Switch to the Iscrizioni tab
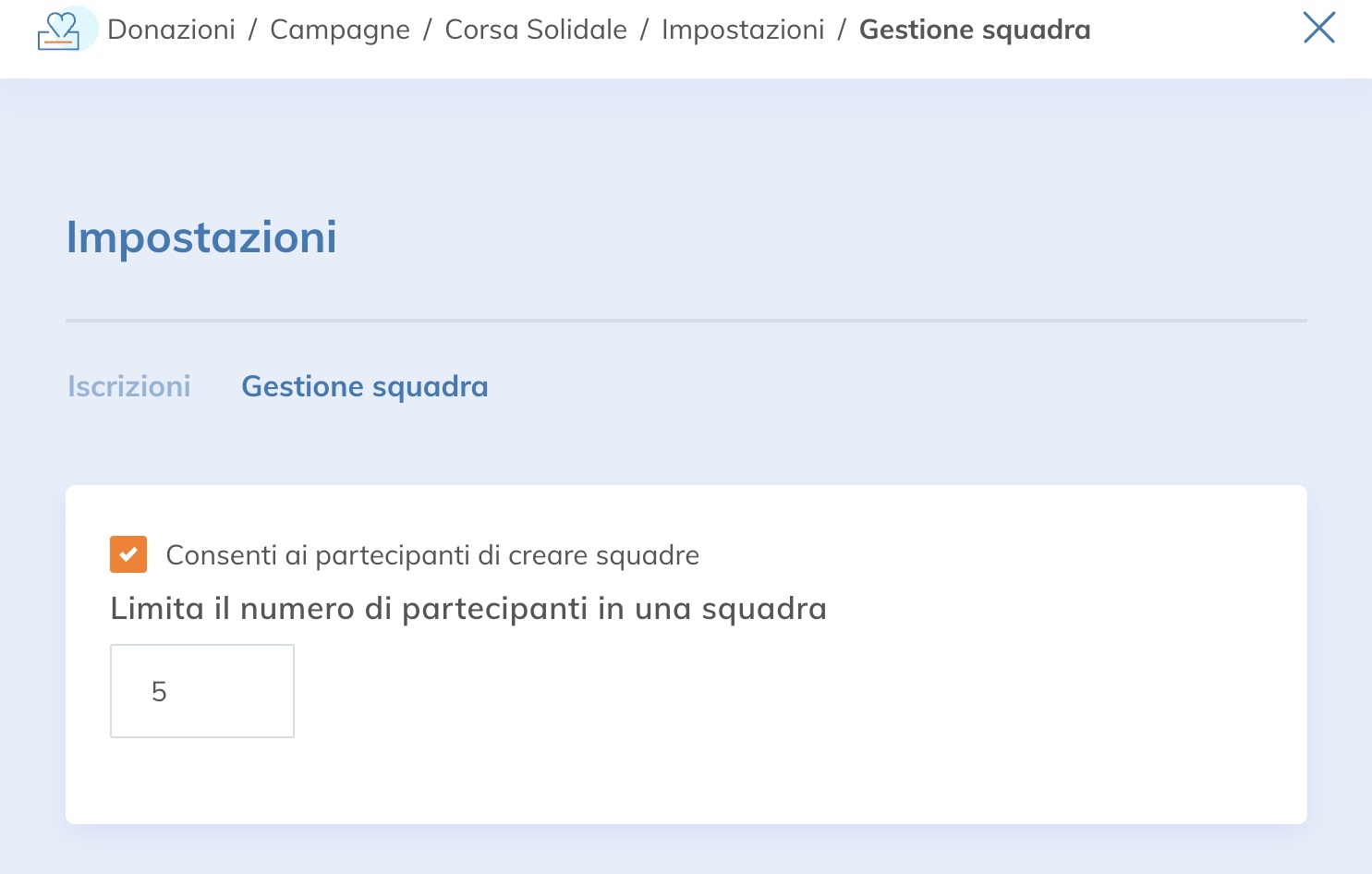Image resolution: width=1372 pixels, height=874 pixels. point(127,386)
